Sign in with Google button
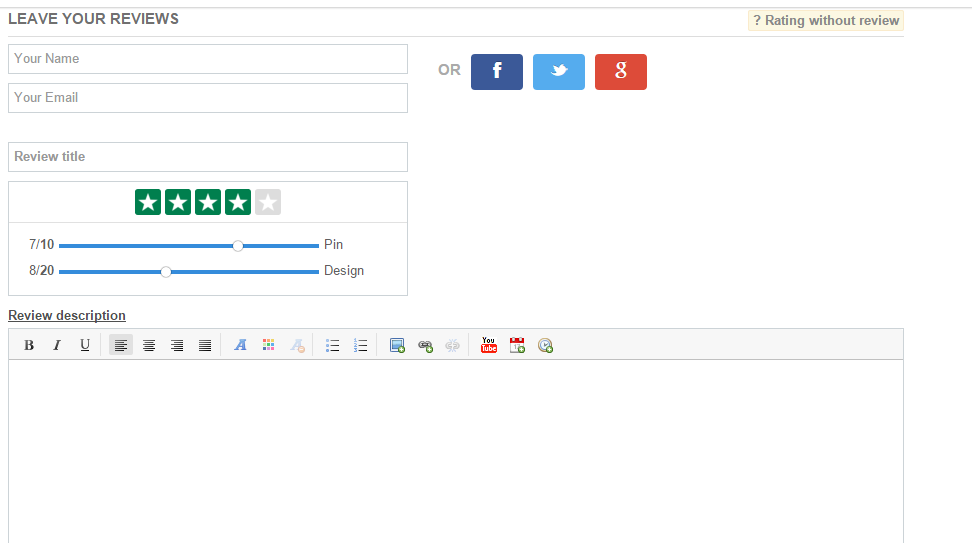This screenshot has height=543, width=972. pos(621,72)
